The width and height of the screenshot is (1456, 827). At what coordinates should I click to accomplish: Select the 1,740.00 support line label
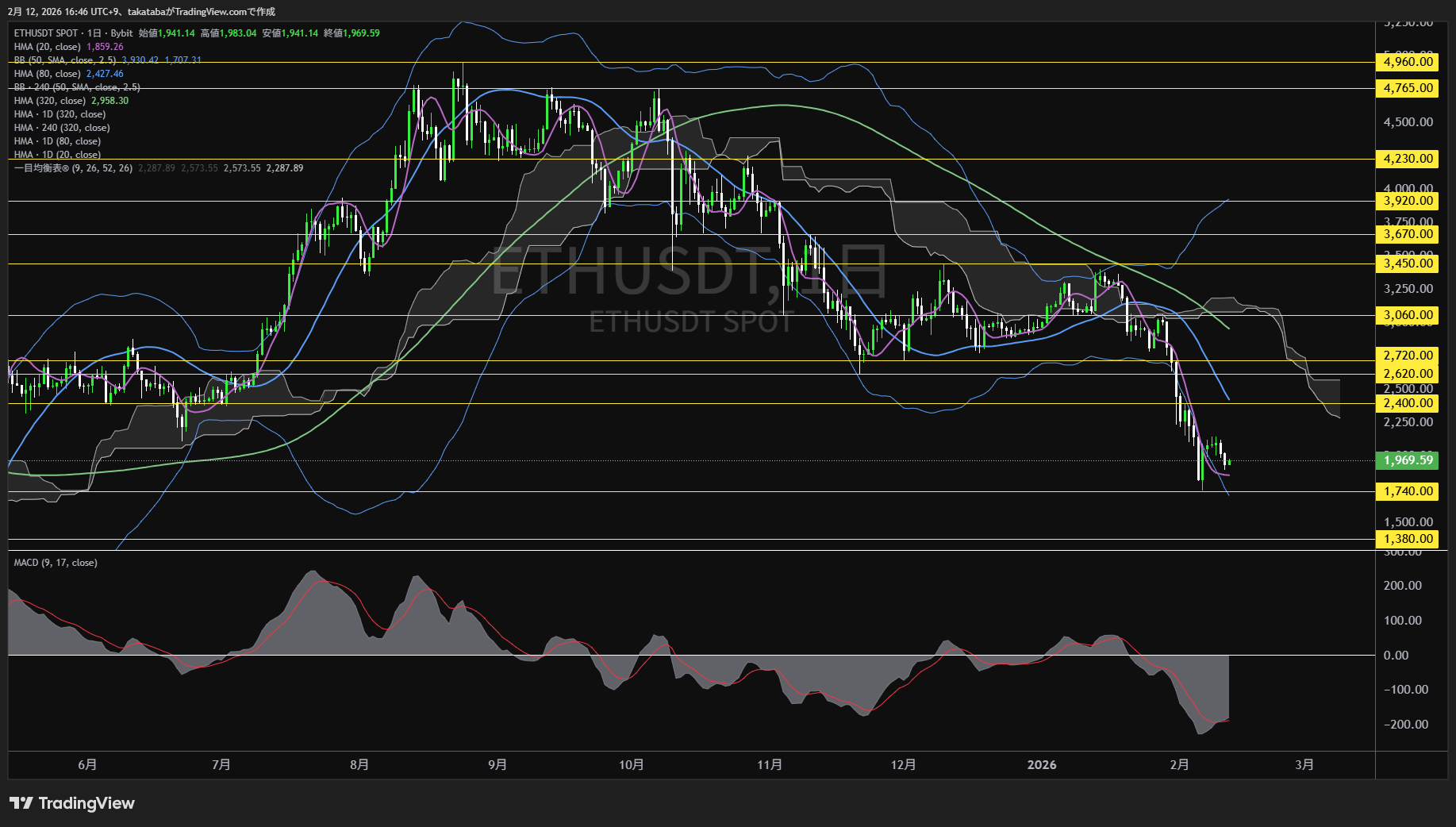click(1408, 491)
